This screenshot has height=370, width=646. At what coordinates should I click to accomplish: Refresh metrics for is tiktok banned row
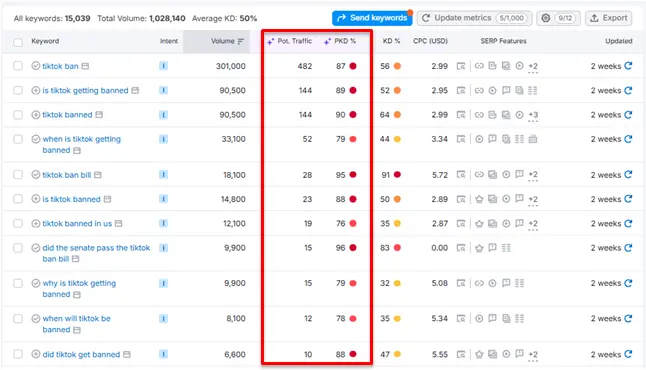tap(628, 199)
